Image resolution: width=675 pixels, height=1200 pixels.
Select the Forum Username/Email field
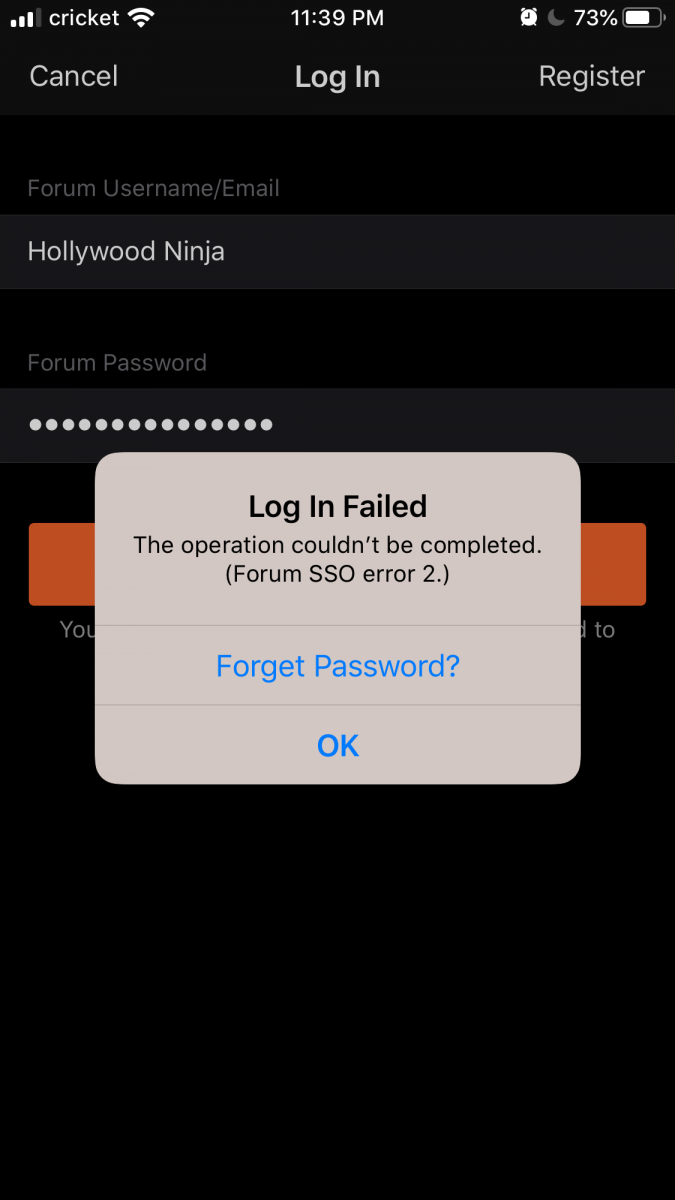tap(337, 252)
